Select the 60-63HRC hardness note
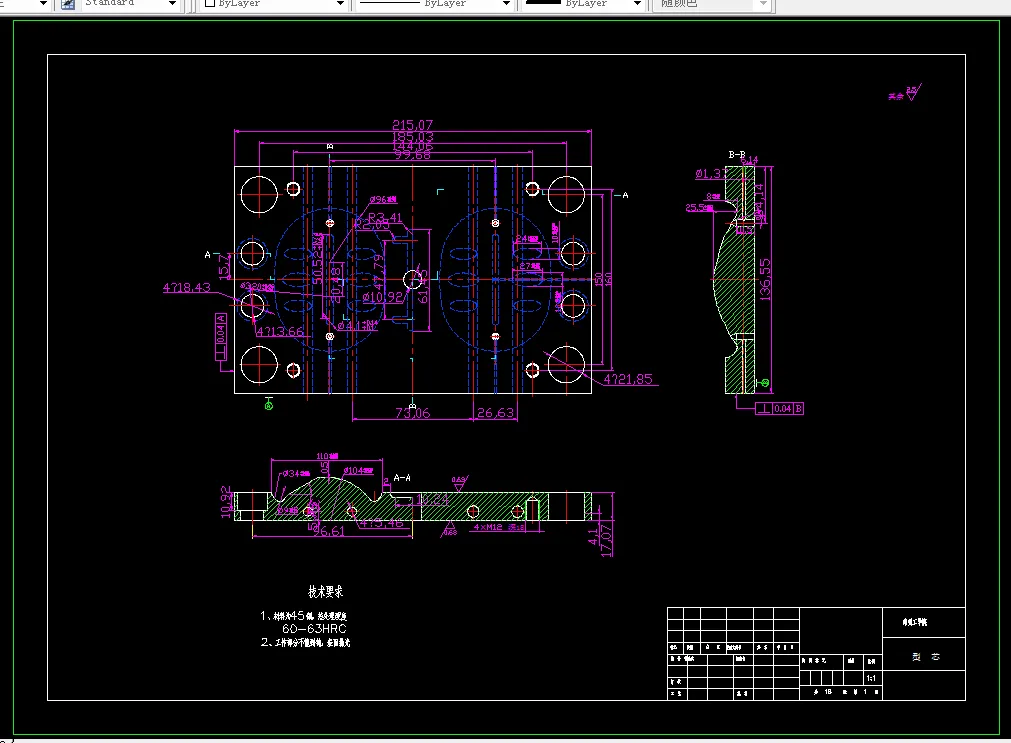This screenshot has width=1011, height=743. pos(314,628)
